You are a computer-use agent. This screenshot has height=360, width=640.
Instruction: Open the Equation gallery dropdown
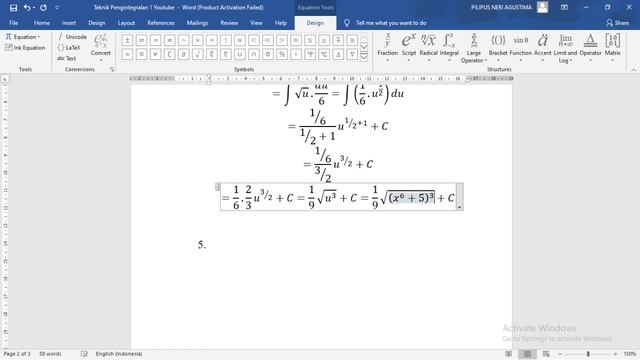click(x=23, y=37)
